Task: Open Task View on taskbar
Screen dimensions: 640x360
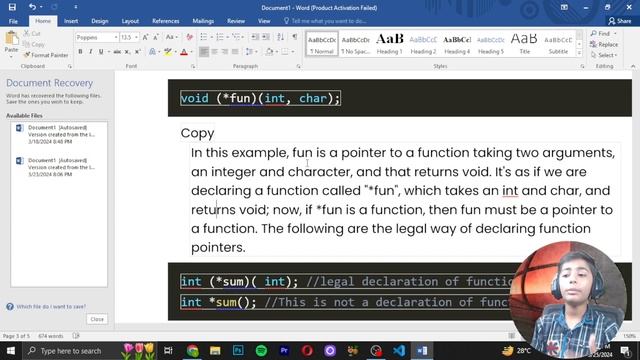Action: click(168, 351)
